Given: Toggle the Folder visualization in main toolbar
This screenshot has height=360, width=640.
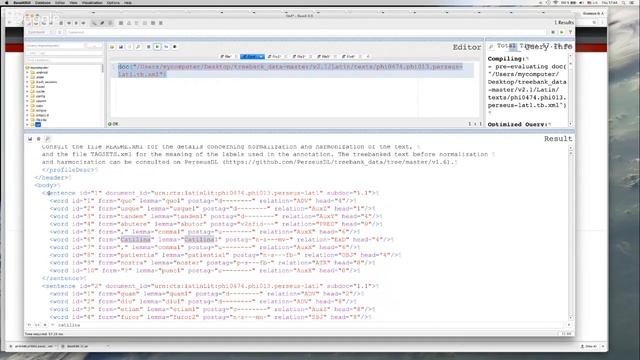Looking at the screenshot, I should click(x=137, y=23).
